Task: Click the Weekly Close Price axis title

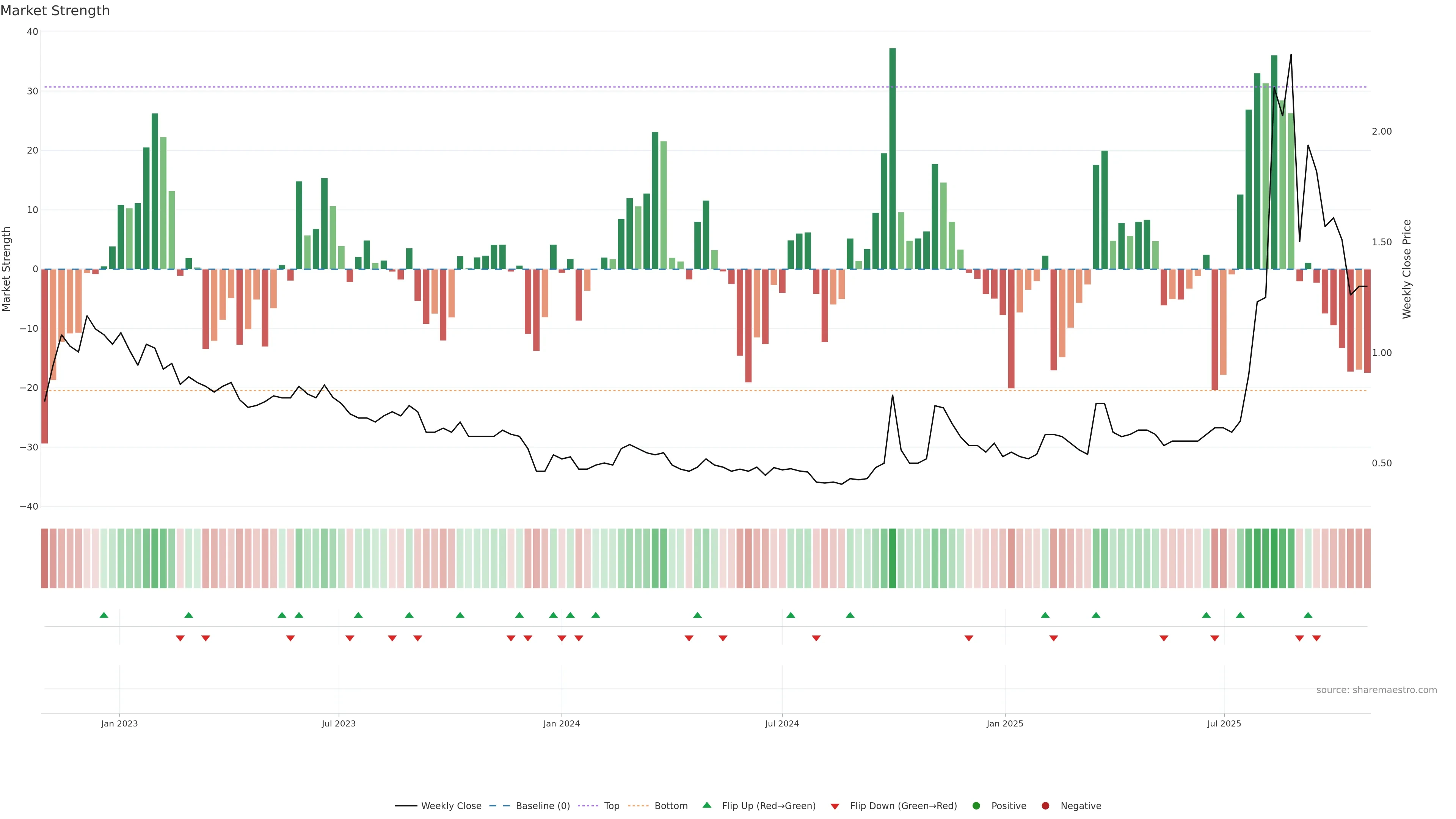Action: pos(1407,269)
